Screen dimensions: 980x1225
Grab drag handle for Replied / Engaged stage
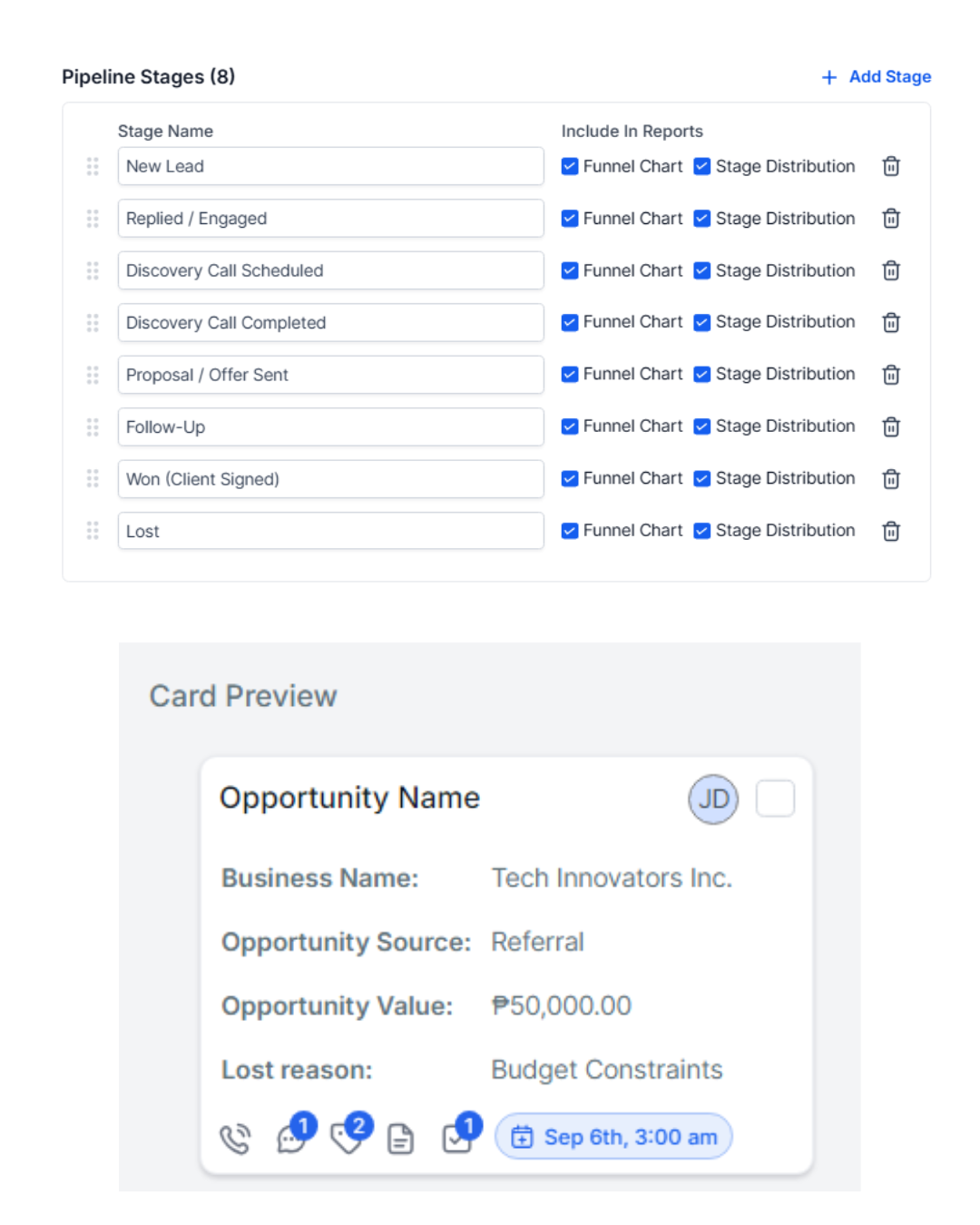[93, 219]
